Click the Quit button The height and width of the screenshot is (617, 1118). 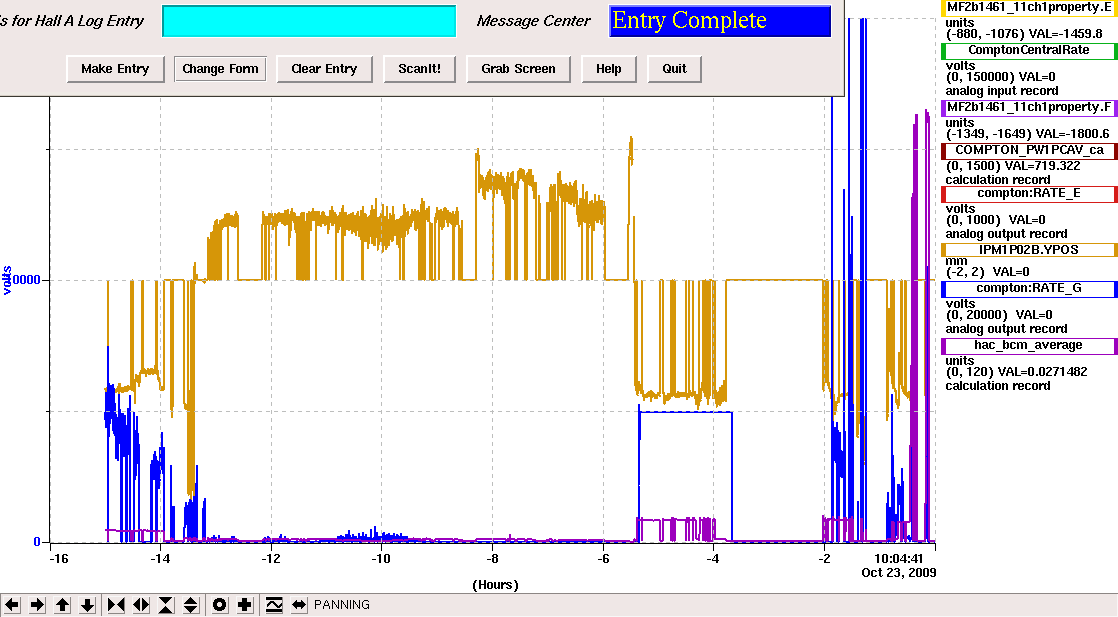(675, 69)
